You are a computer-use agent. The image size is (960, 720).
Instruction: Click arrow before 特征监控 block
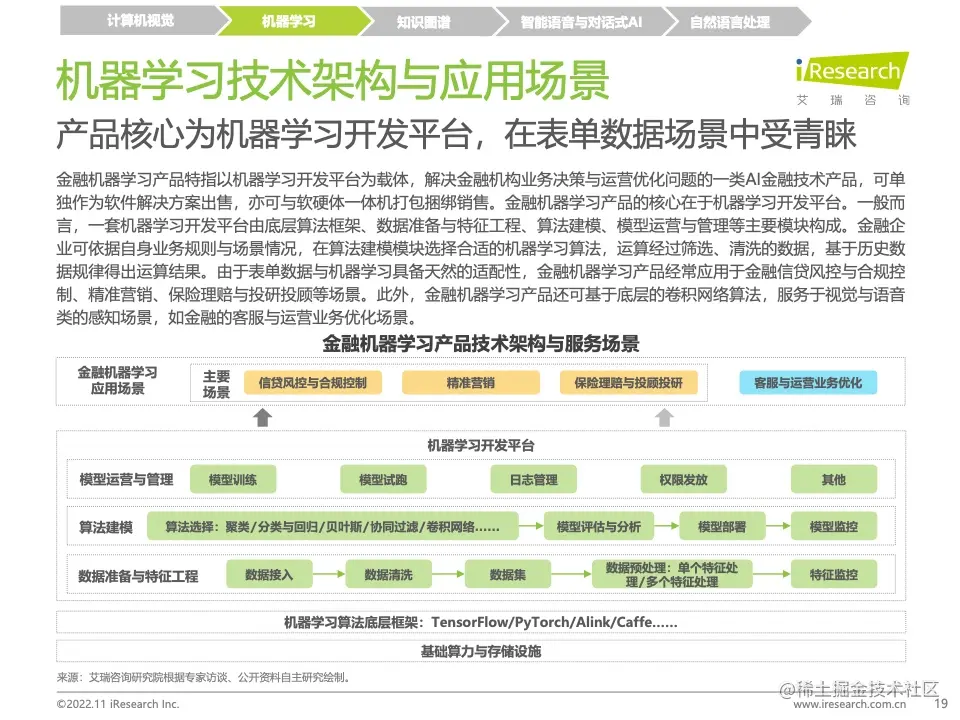click(x=771, y=574)
